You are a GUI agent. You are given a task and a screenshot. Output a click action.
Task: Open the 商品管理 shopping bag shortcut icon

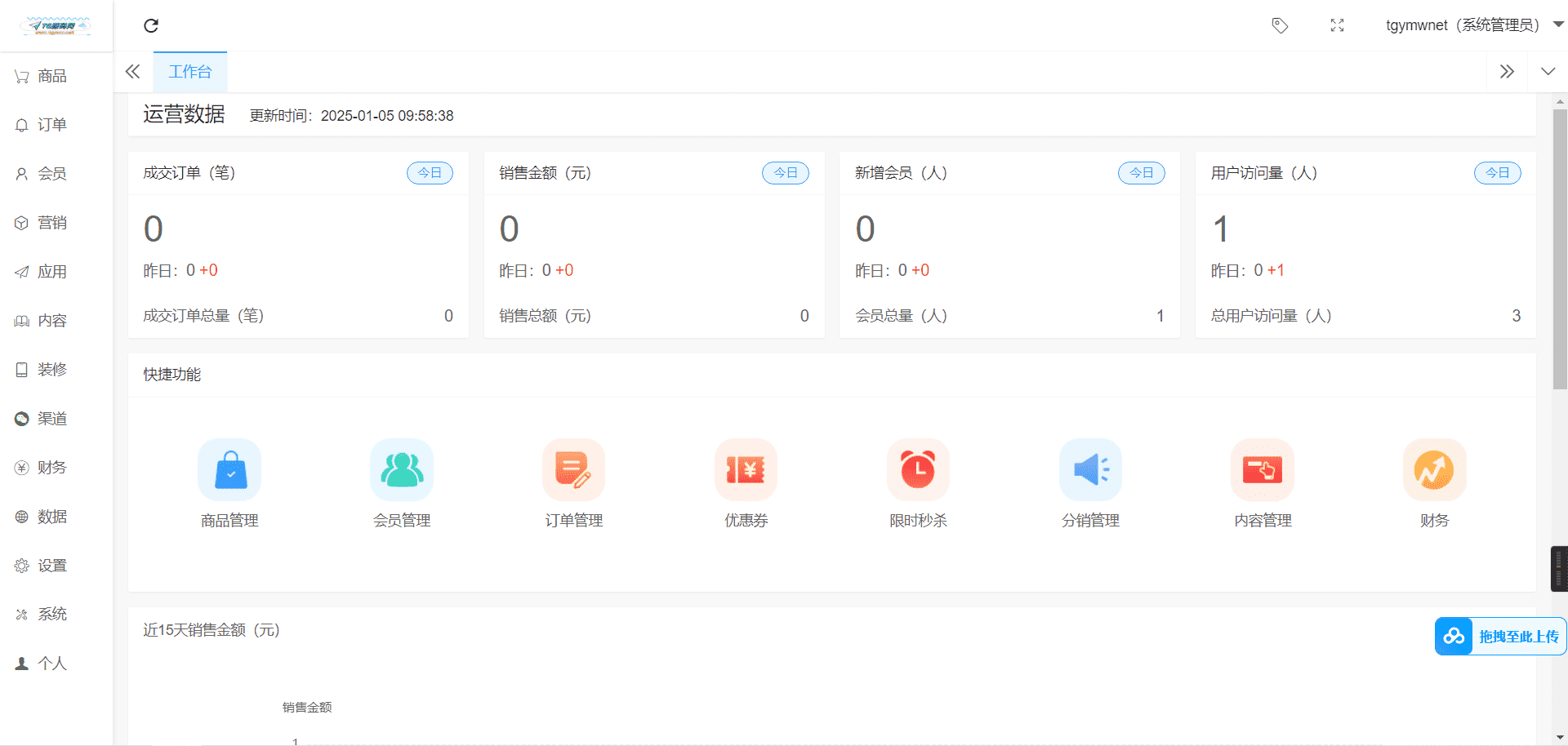pos(229,470)
